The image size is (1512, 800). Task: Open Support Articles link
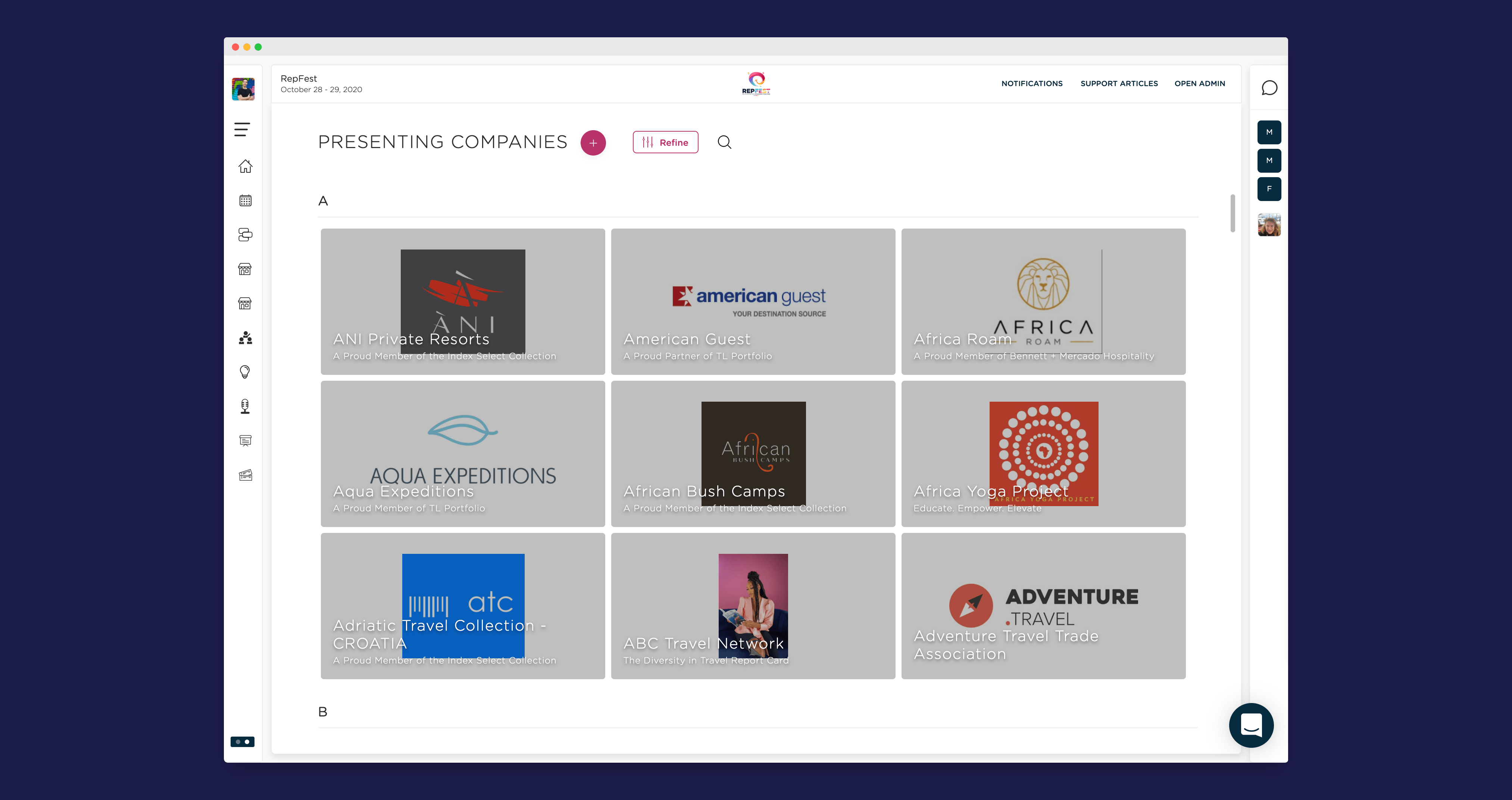(x=1119, y=84)
